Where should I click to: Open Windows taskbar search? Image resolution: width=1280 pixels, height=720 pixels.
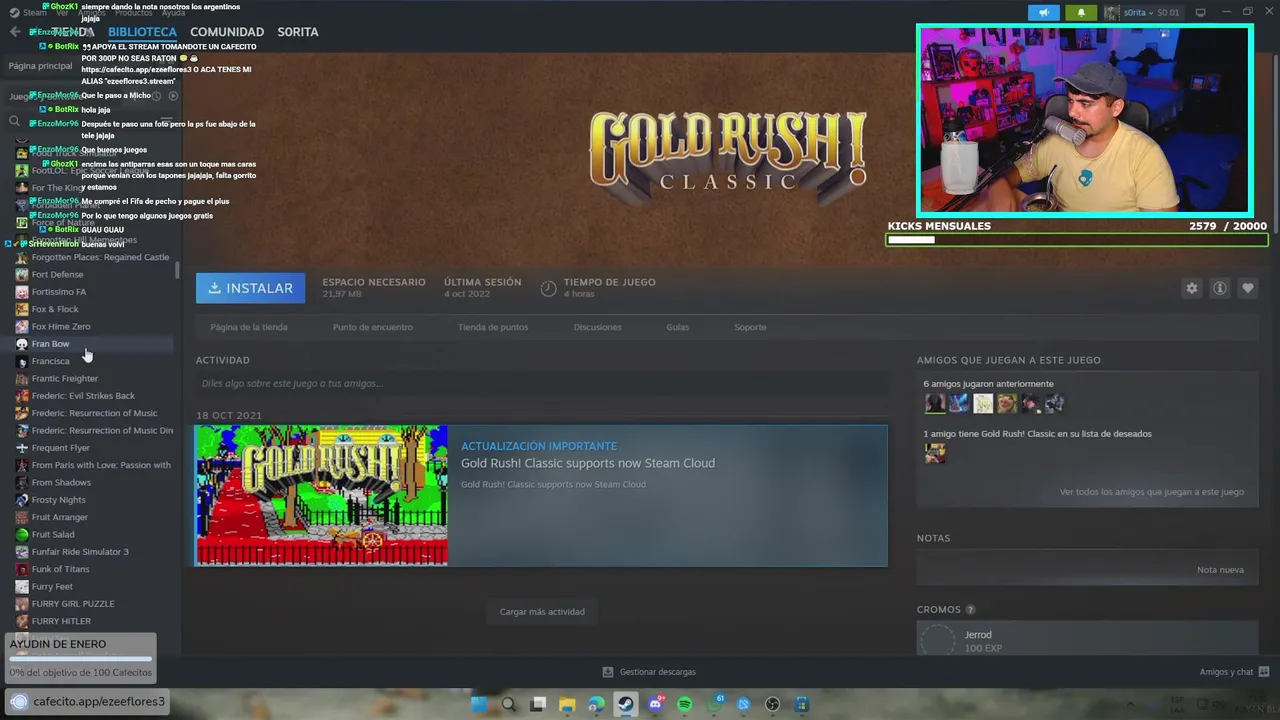[508, 704]
